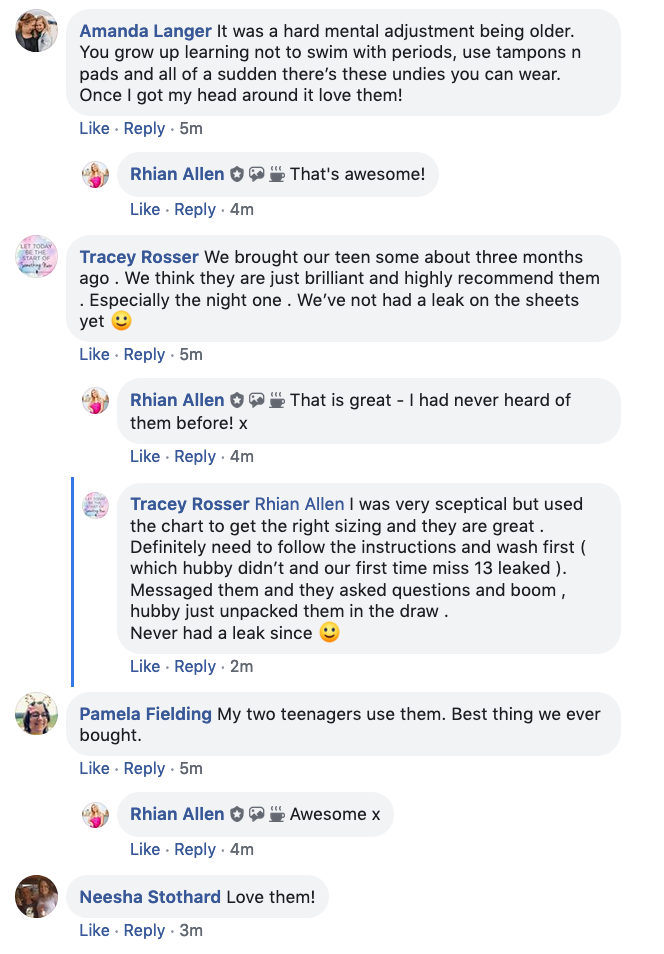Click coffee cup badge on "That is great" reply
This screenshot has width=664, height=954.
click(x=277, y=400)
